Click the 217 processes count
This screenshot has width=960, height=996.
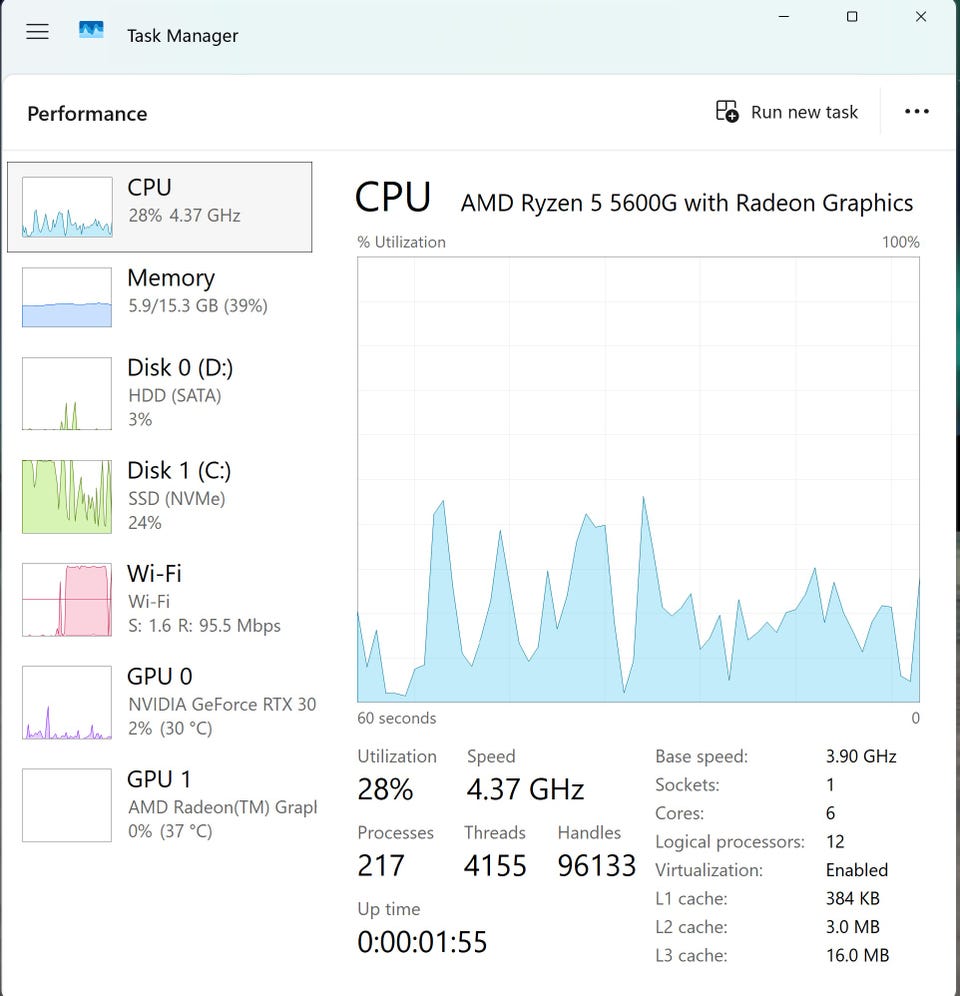pyautogui.click(x=381, y=866)
